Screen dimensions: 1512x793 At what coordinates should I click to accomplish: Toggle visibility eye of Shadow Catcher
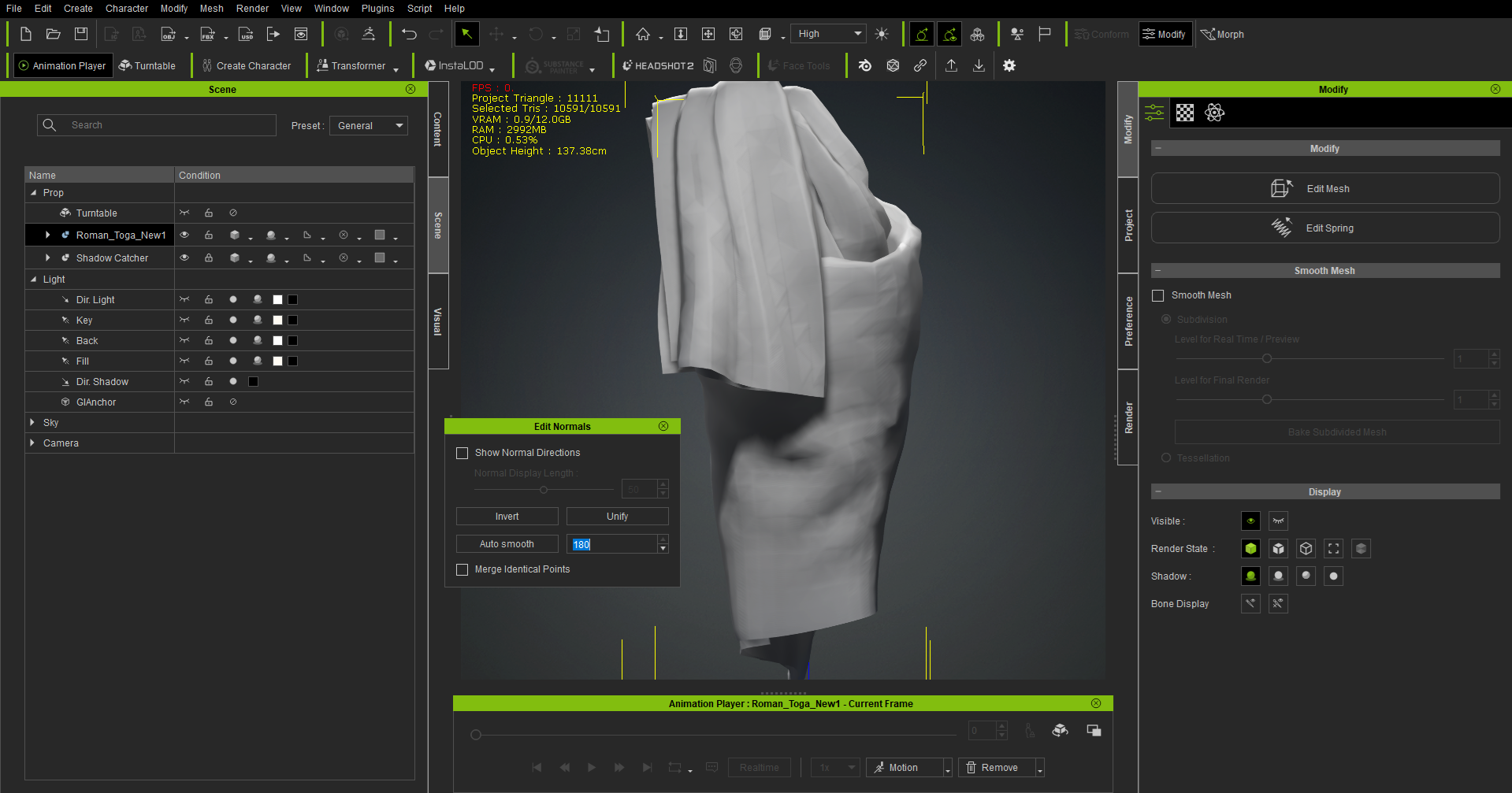point(184,258)
